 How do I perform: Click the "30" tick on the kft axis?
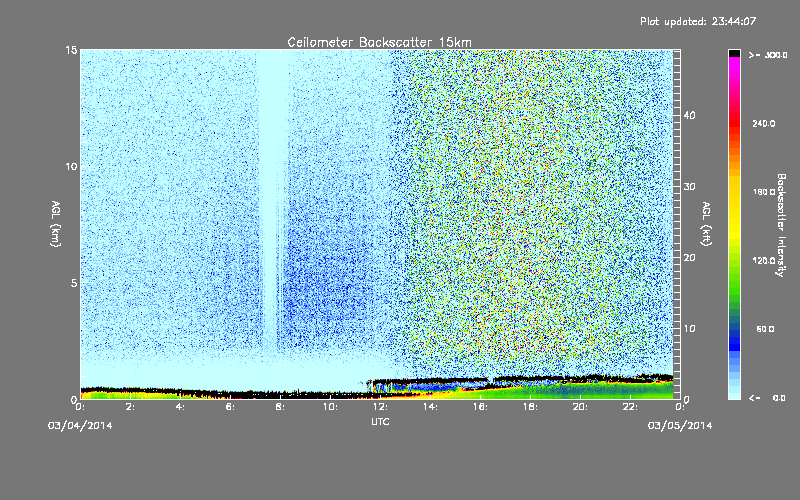tap(689, 186)
